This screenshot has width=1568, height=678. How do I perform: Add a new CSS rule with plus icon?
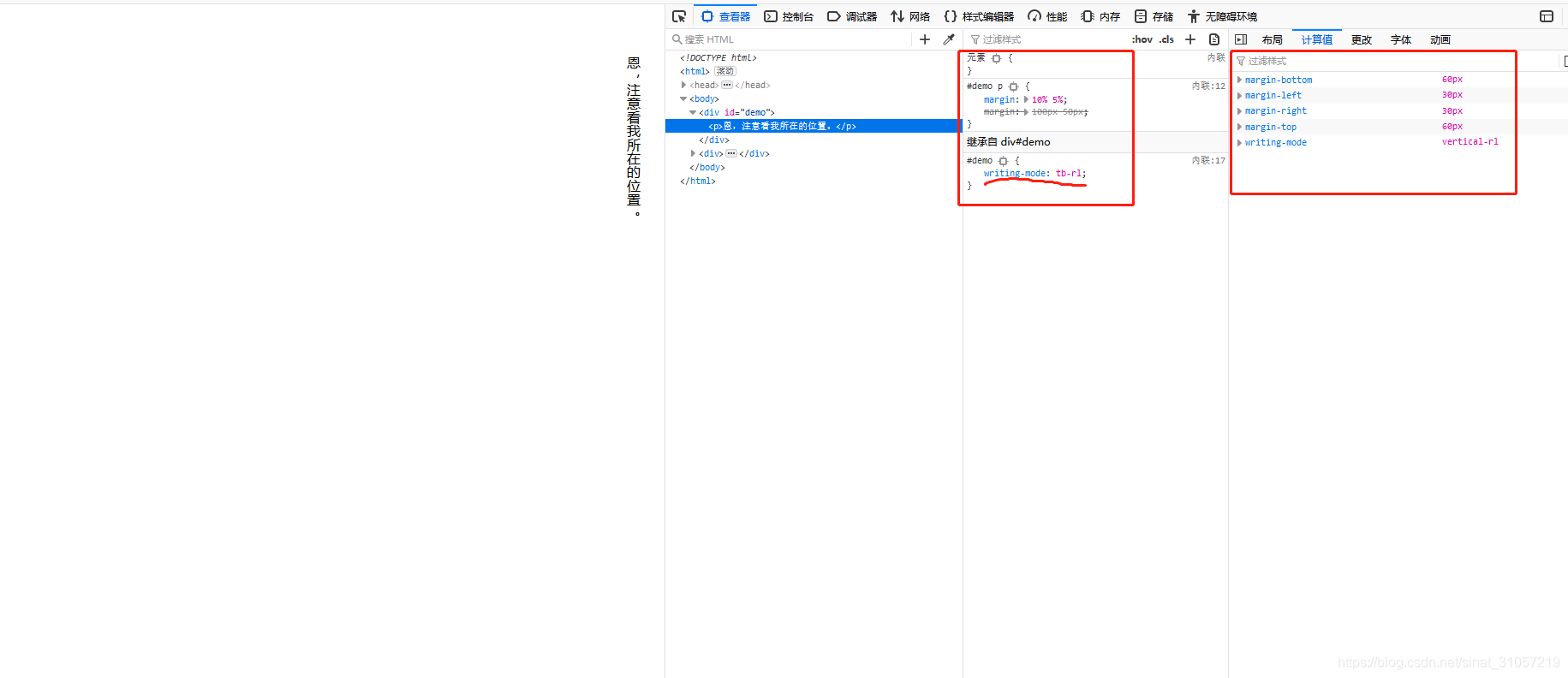(1190, 39)
